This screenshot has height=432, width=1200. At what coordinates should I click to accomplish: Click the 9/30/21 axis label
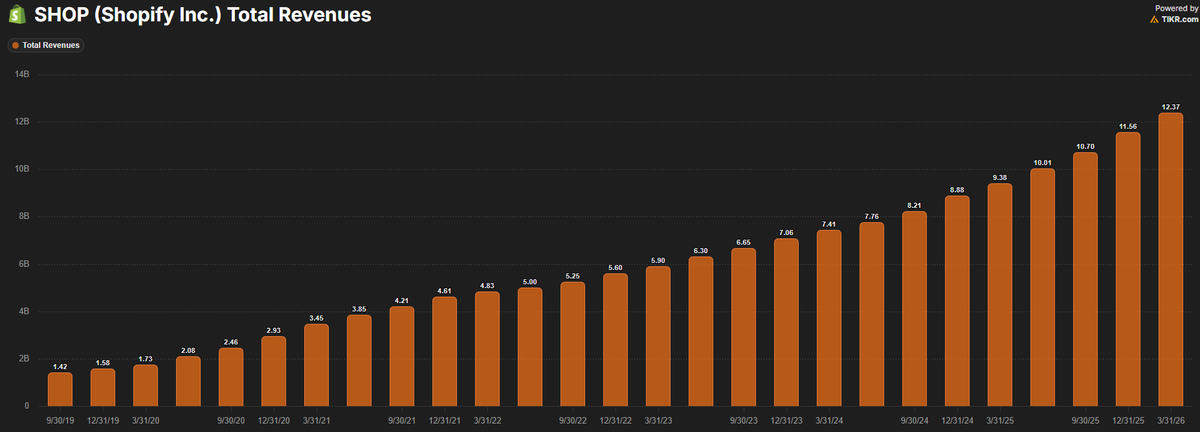[x=402, y=420]
